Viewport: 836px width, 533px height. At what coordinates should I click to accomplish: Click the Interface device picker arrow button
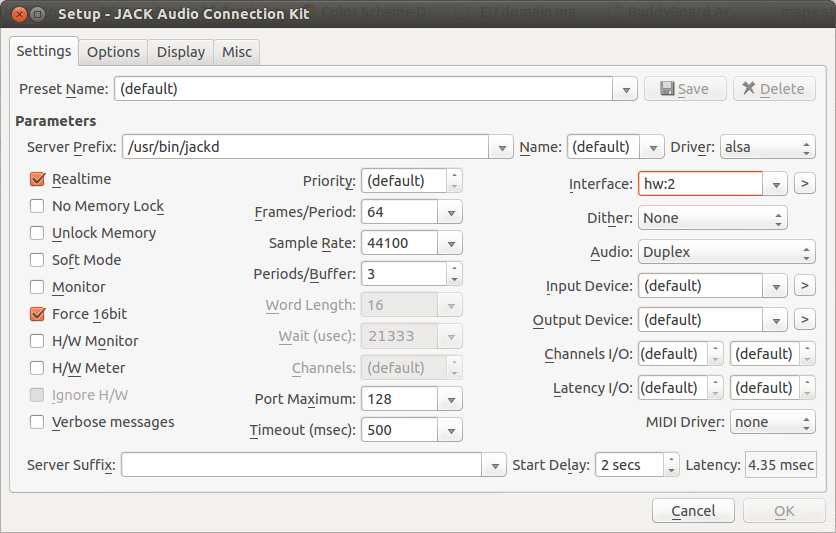805,184
